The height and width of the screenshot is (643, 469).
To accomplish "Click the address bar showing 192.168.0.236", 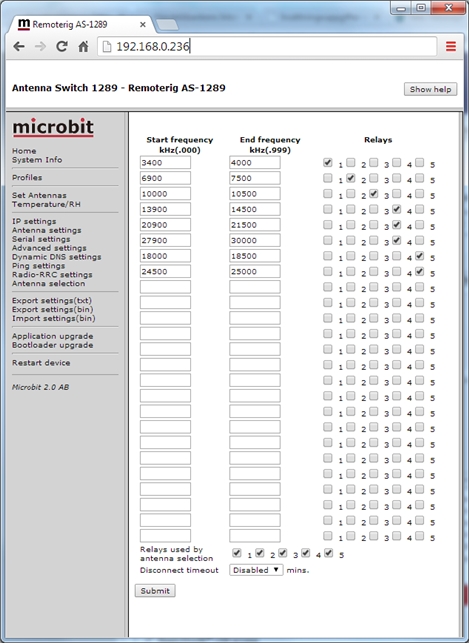I will point(267,46).
